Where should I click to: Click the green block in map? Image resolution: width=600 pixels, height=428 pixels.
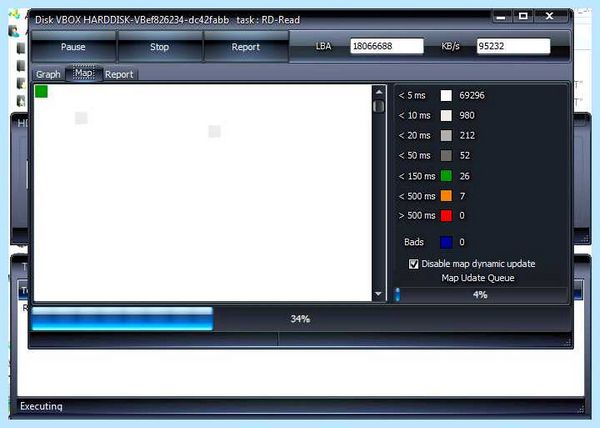pos(41,92)
